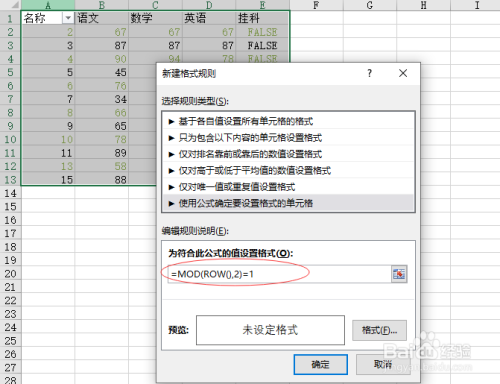Open the 格式(F)... format button
The height and width of the screenshot is (384, 500).
[x=379, y=330]
